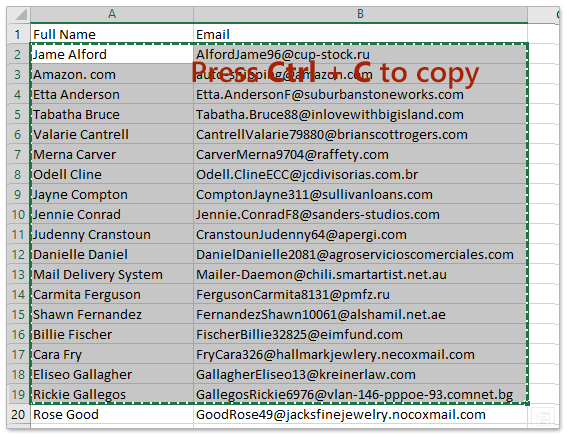Select Tabatha Bruce name cell
The height and width of the screenshot is (437, 569).
[112, 114]
